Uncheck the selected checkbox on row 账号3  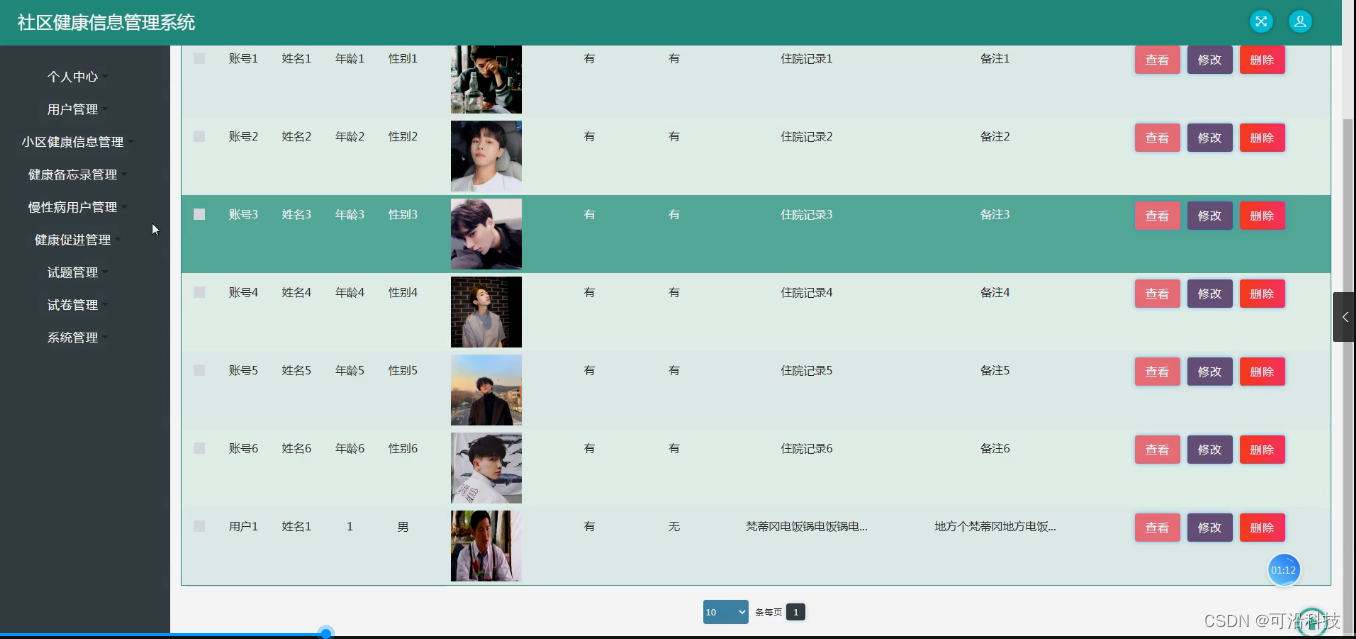pos(198,214)
